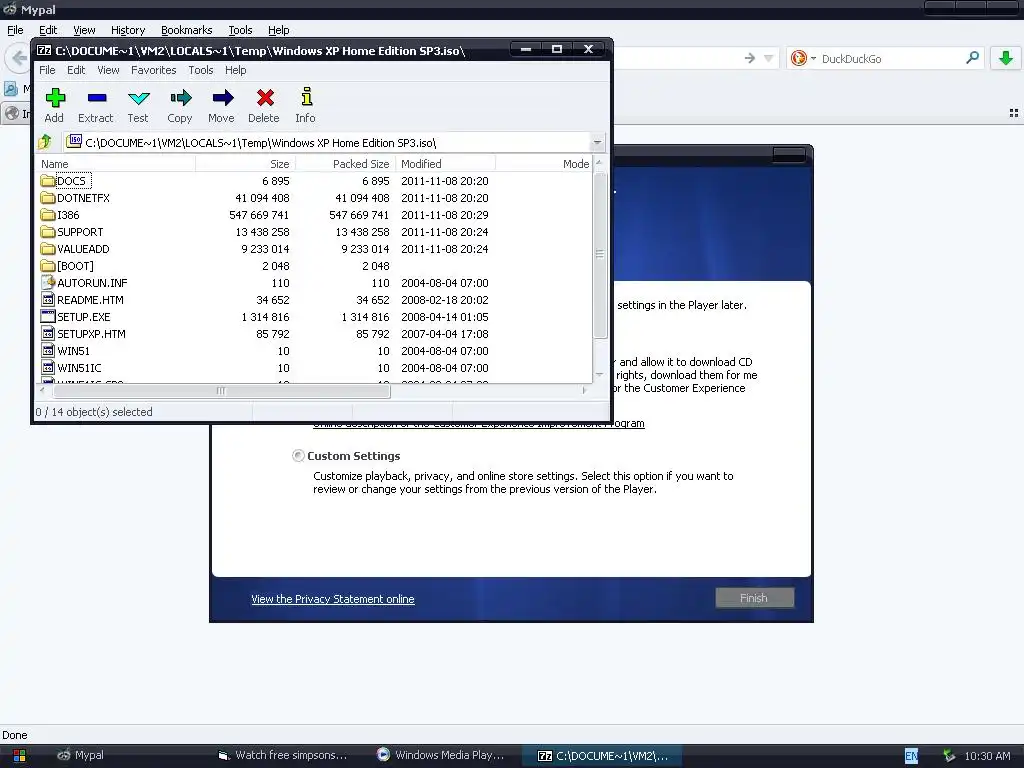Open the 7-Zip File menu
The image size is (1024, 768).
(x=47, y=70)
